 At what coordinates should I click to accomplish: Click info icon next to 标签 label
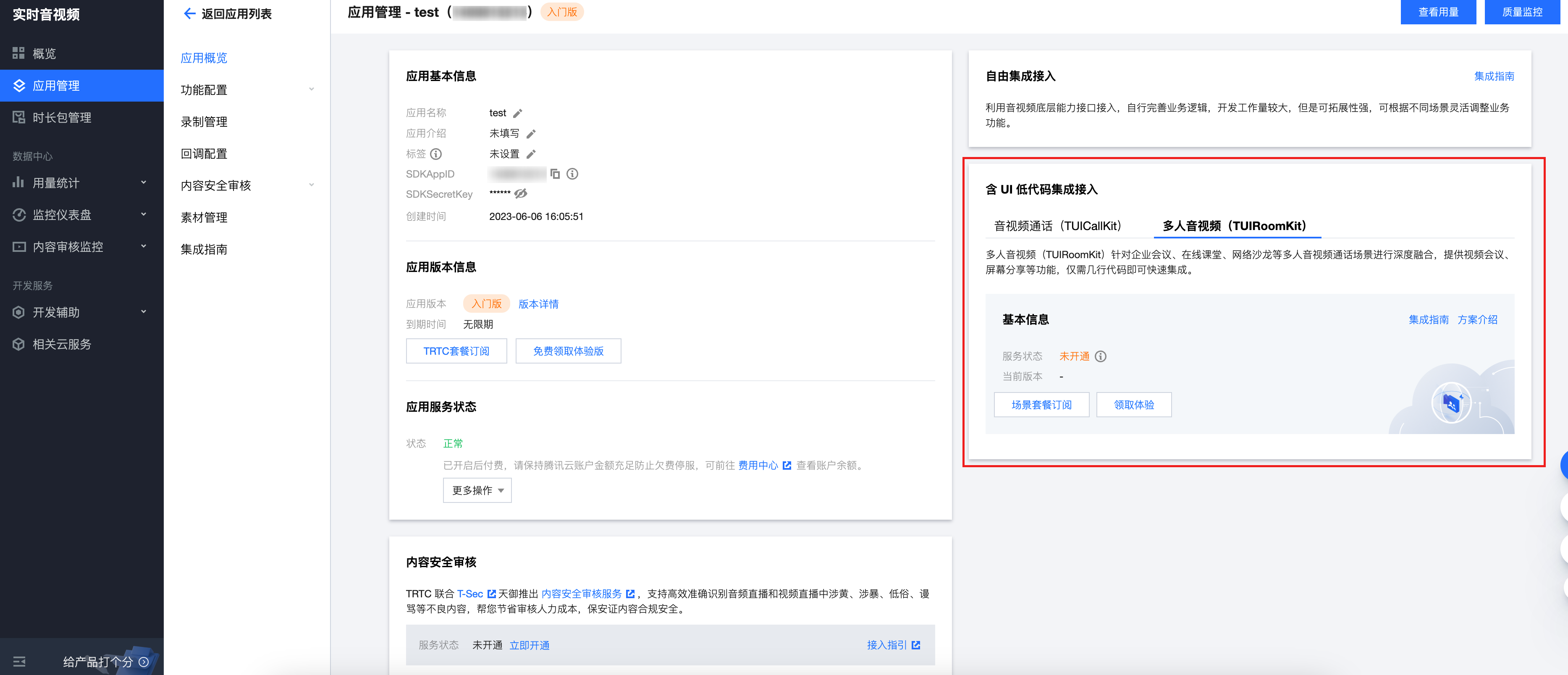click(436, 154)
